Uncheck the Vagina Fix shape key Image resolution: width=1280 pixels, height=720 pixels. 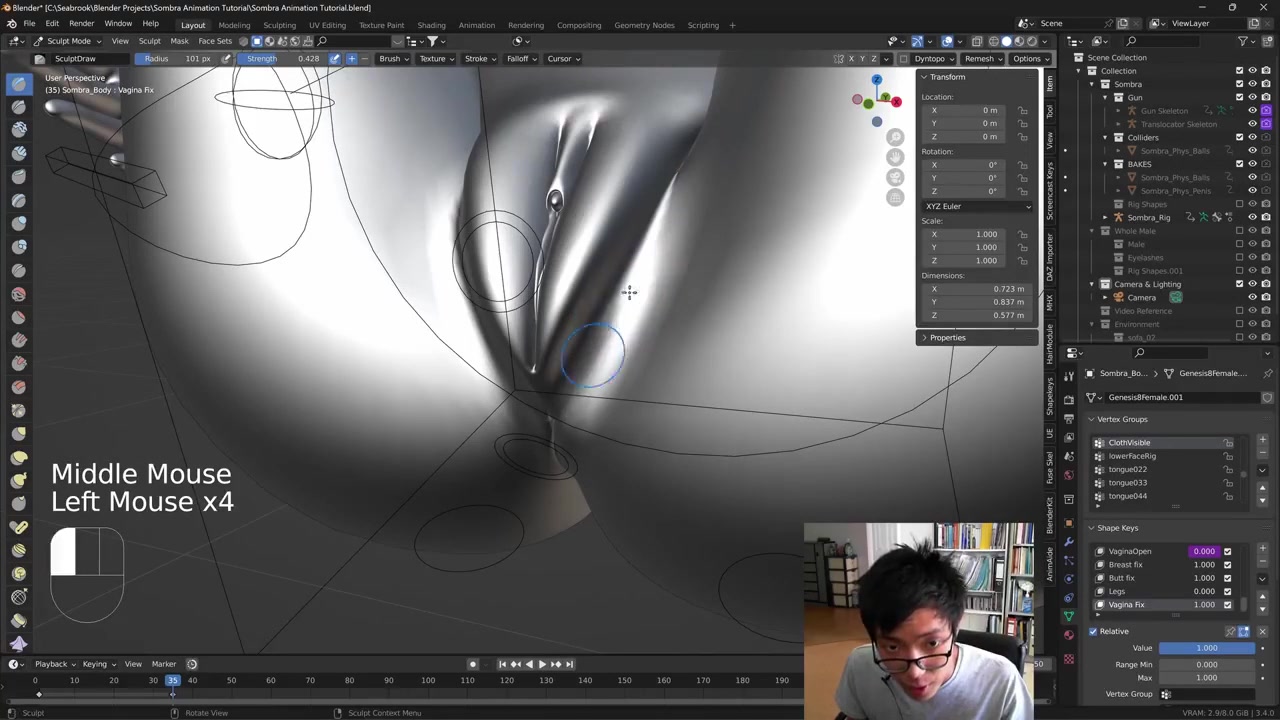1227,605
